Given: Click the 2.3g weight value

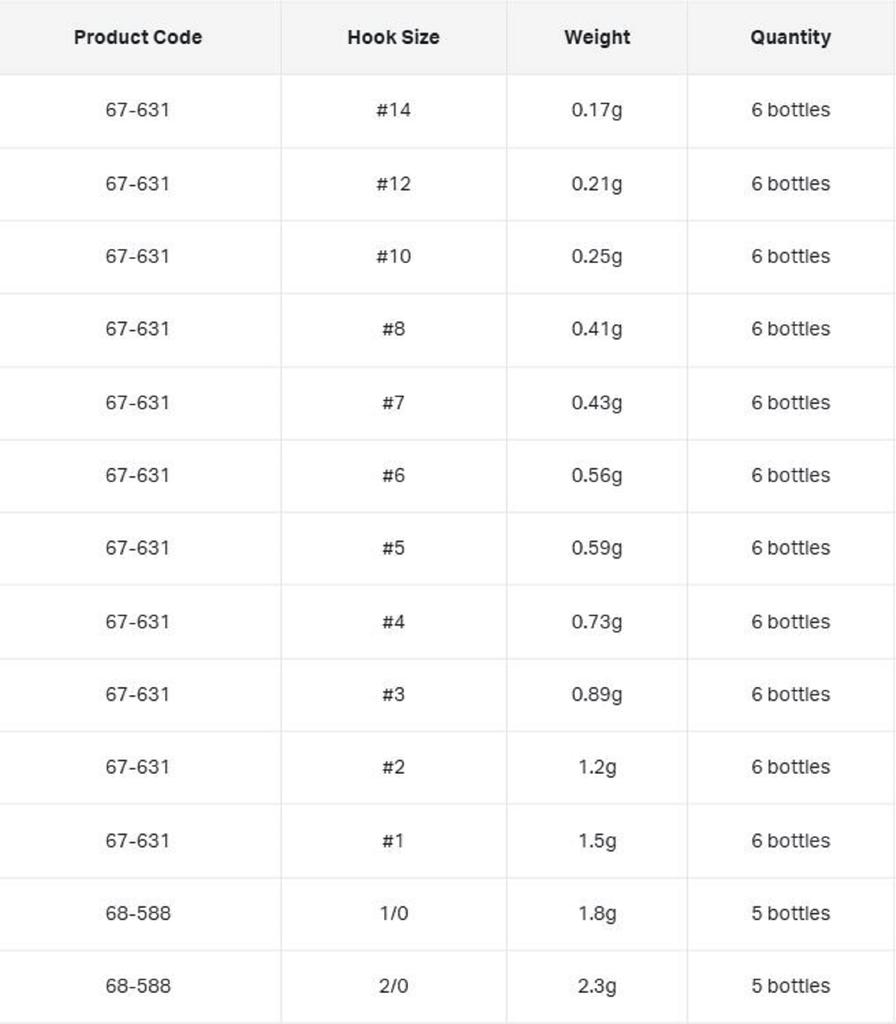Looking at the screenshot, I should coord(597,986).
